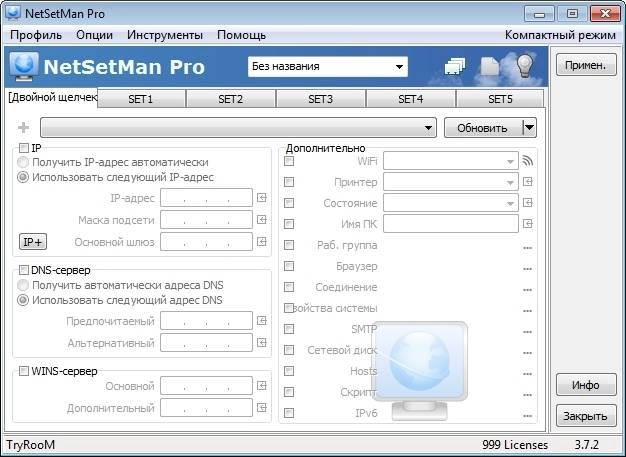Screen dimensions: 626x457
Task: Toggle the WiFi checkbox
Action: pyautogui.click(x=289, y=161)
